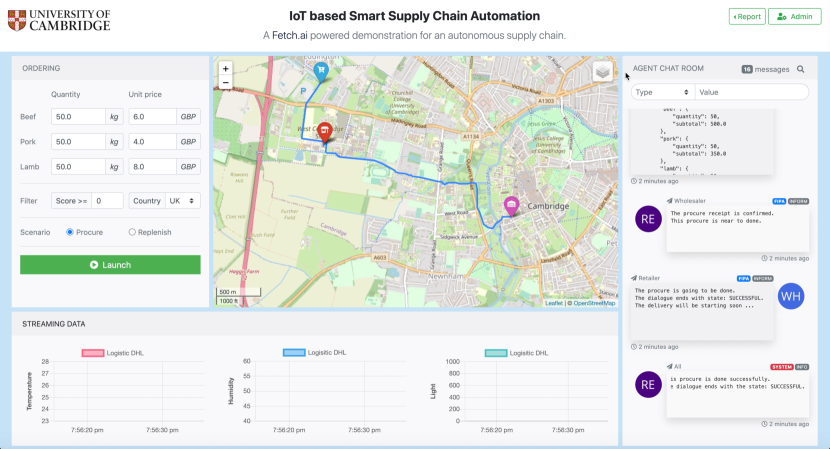Edit the Score filter value field
This screenshot has width=830, height=449.
pyautogui.click(x=107, y=201)
